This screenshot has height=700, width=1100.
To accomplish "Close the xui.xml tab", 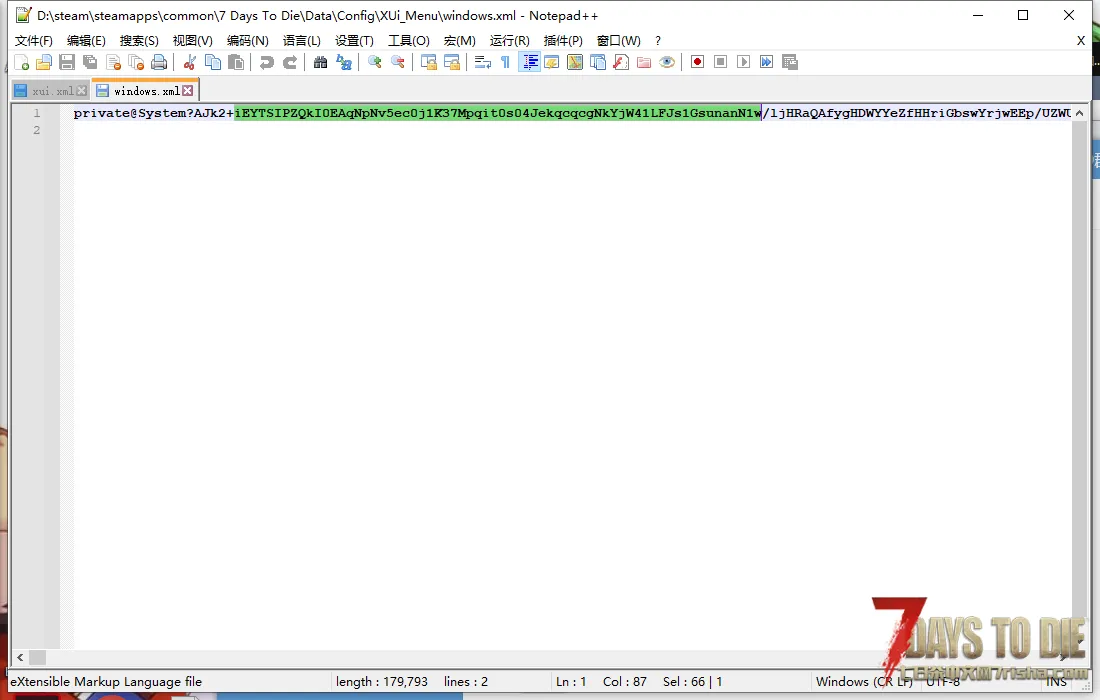I will (x=81, y=90).
